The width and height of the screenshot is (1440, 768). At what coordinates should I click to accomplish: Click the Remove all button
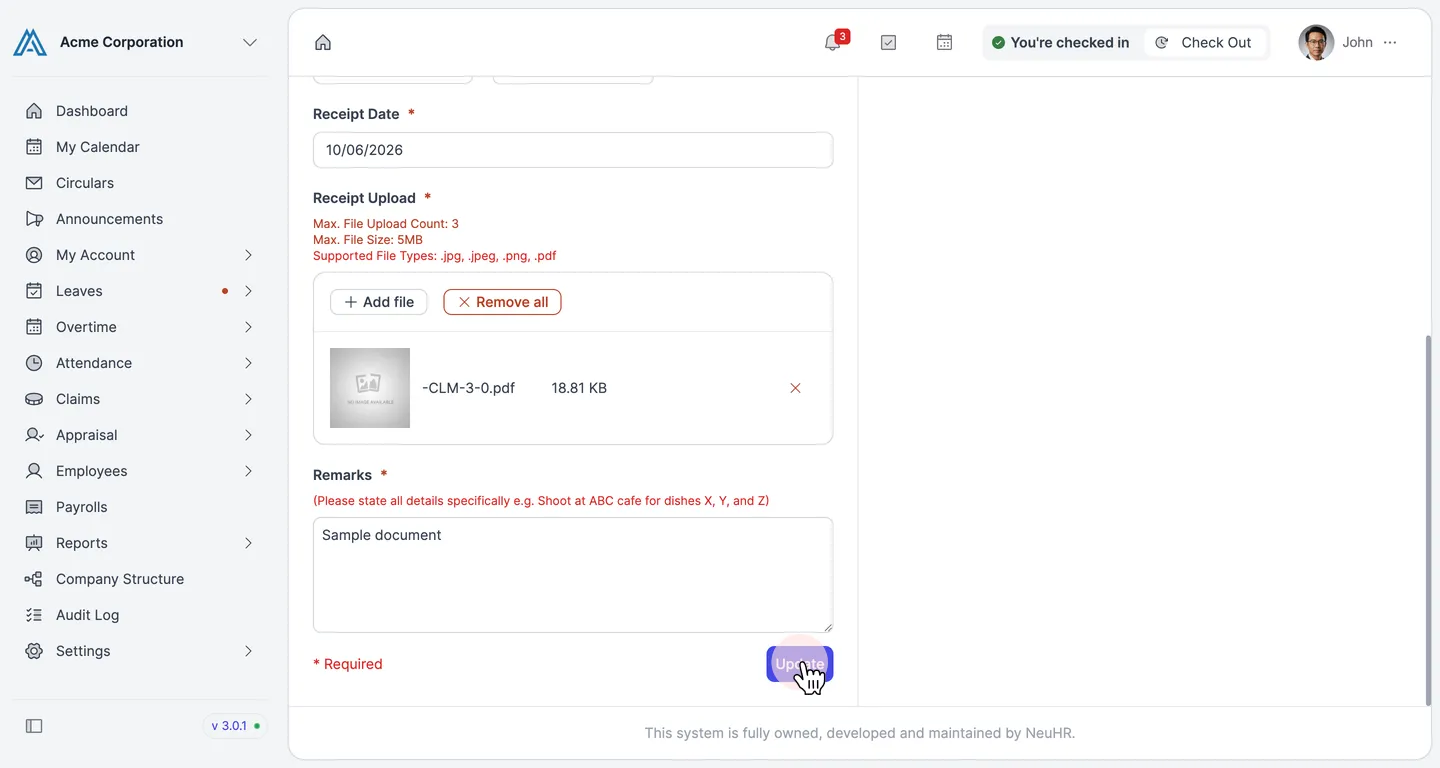click(502, 302)
